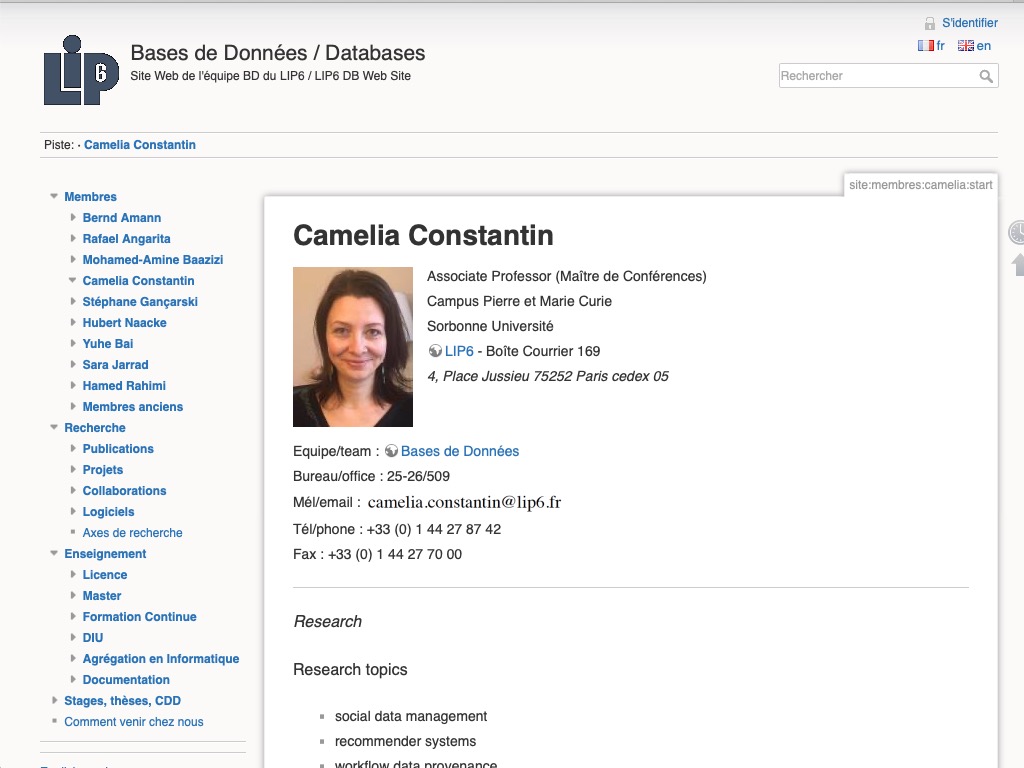Collapse the Membres sidebar section

click(54, 196)
